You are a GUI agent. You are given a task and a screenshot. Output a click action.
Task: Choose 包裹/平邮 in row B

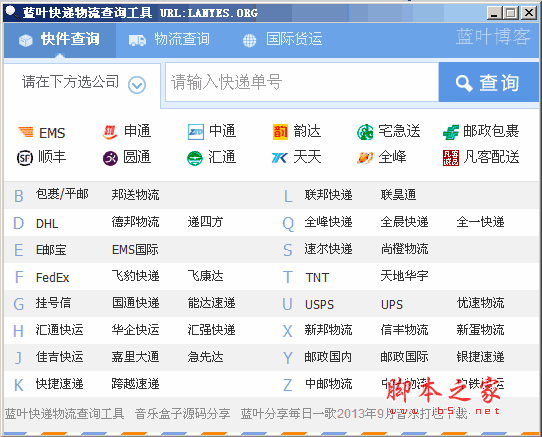(62, 194)
